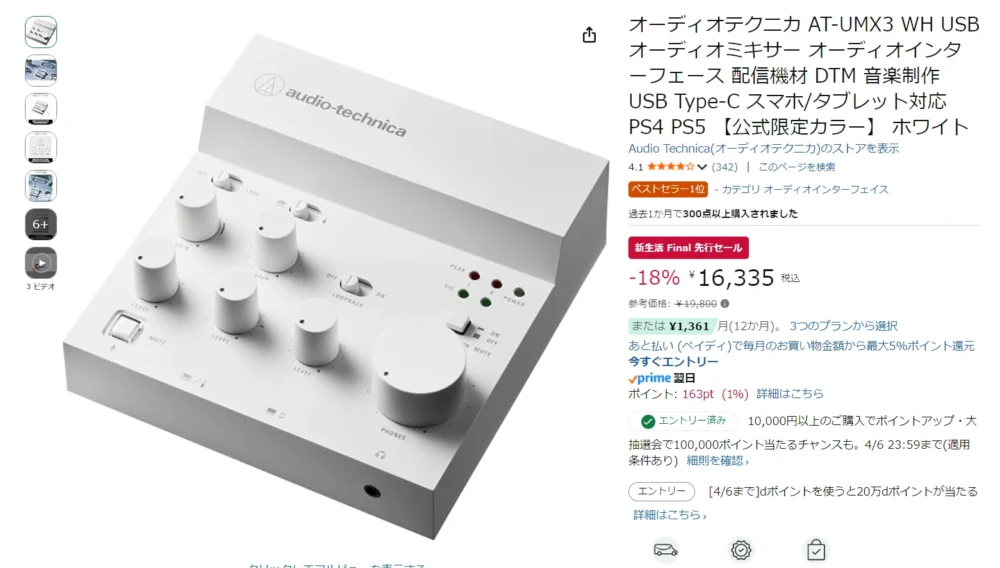Select the first product thumbnail
The height and width of the screenshot is (568, 1000).
[41, 32]
